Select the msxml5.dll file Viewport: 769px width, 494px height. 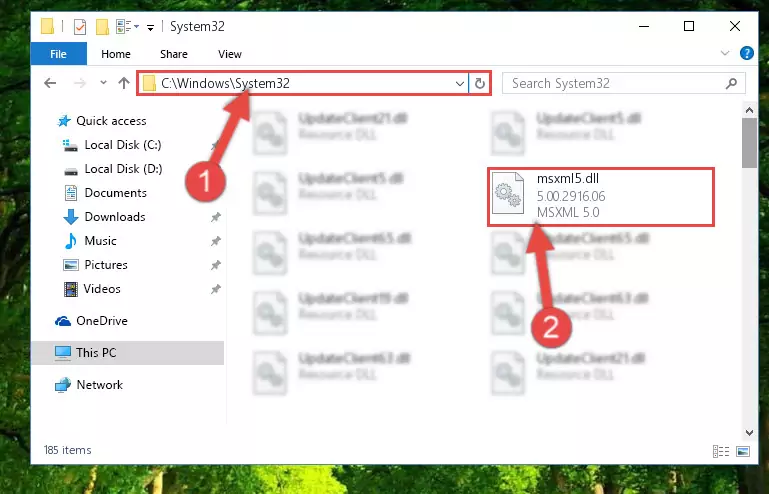(601, 197)
